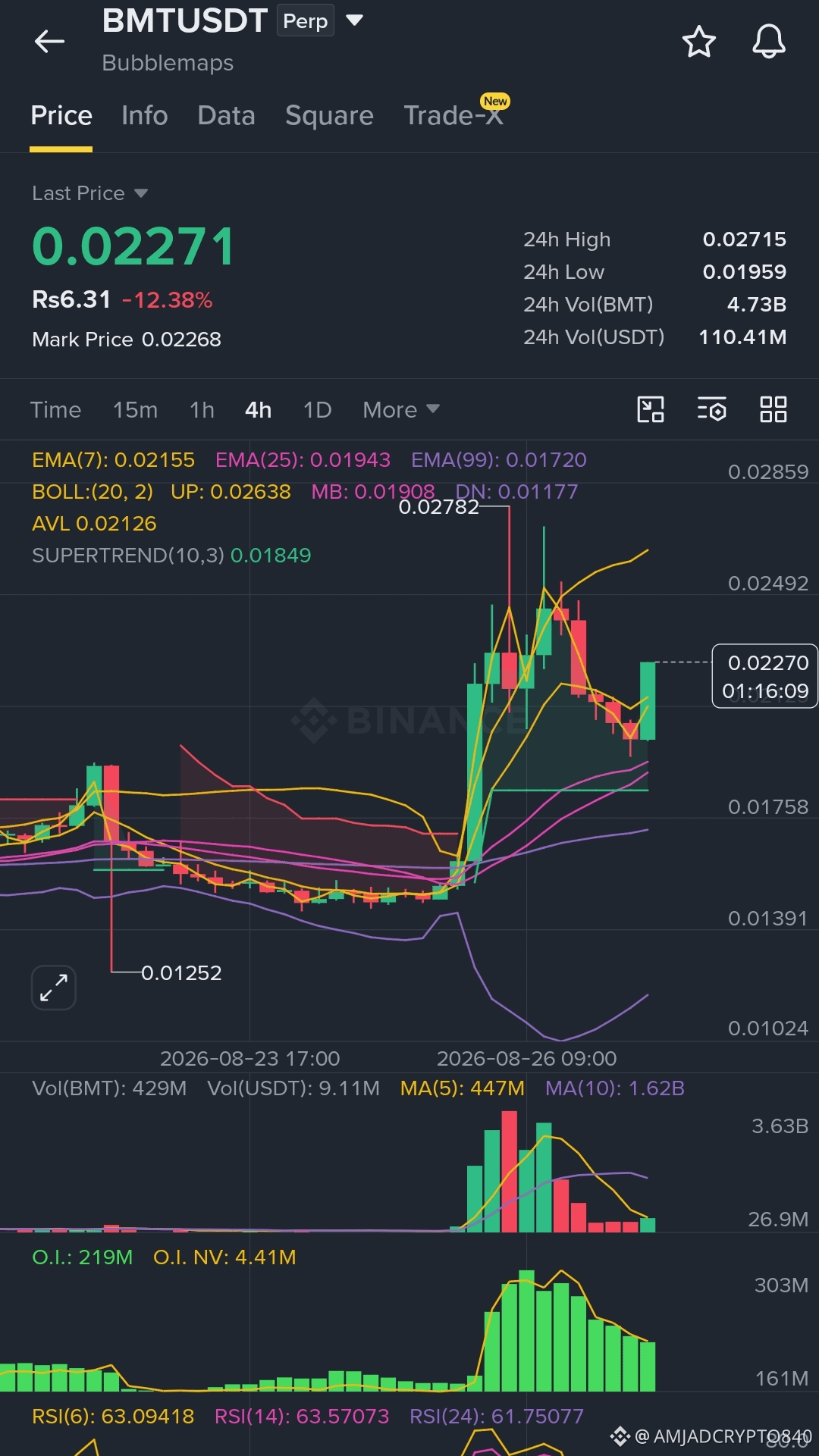This screenshot has width=819, height=1456.
Task: Expand the More timeframes dropdown
Action: 401,410
